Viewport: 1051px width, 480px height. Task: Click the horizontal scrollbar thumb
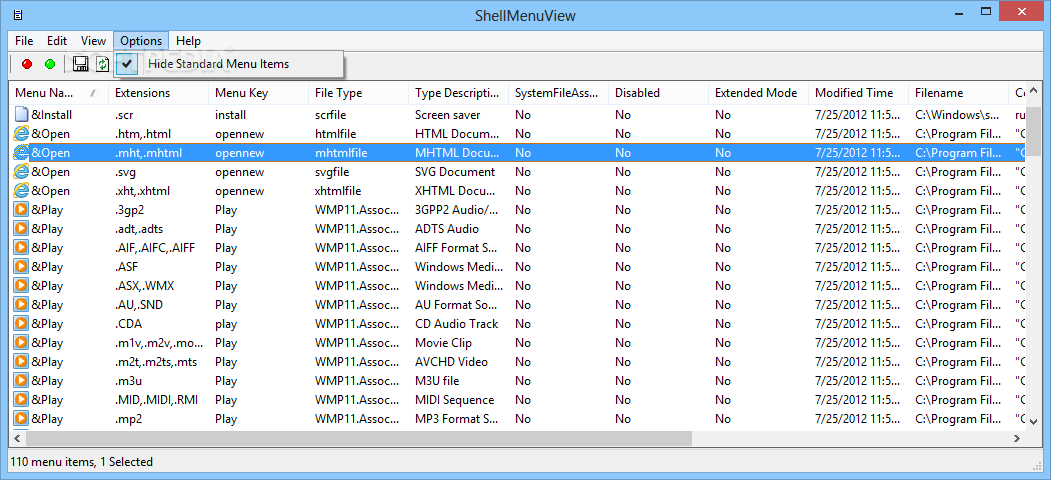(359, 438)
